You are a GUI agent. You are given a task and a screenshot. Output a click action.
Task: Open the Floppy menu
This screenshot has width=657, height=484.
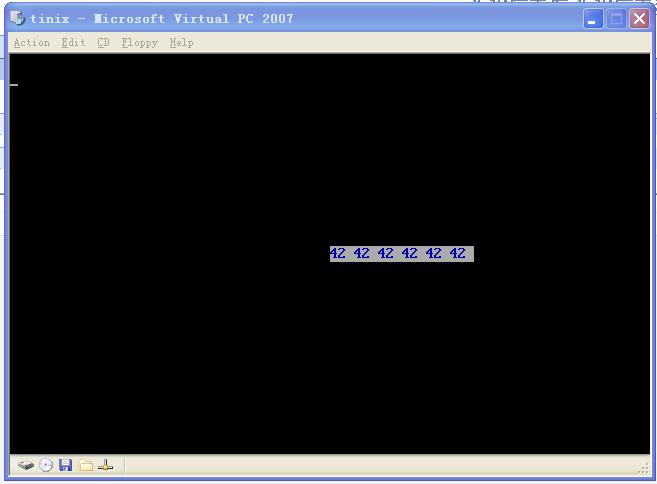tap(140, 43)
